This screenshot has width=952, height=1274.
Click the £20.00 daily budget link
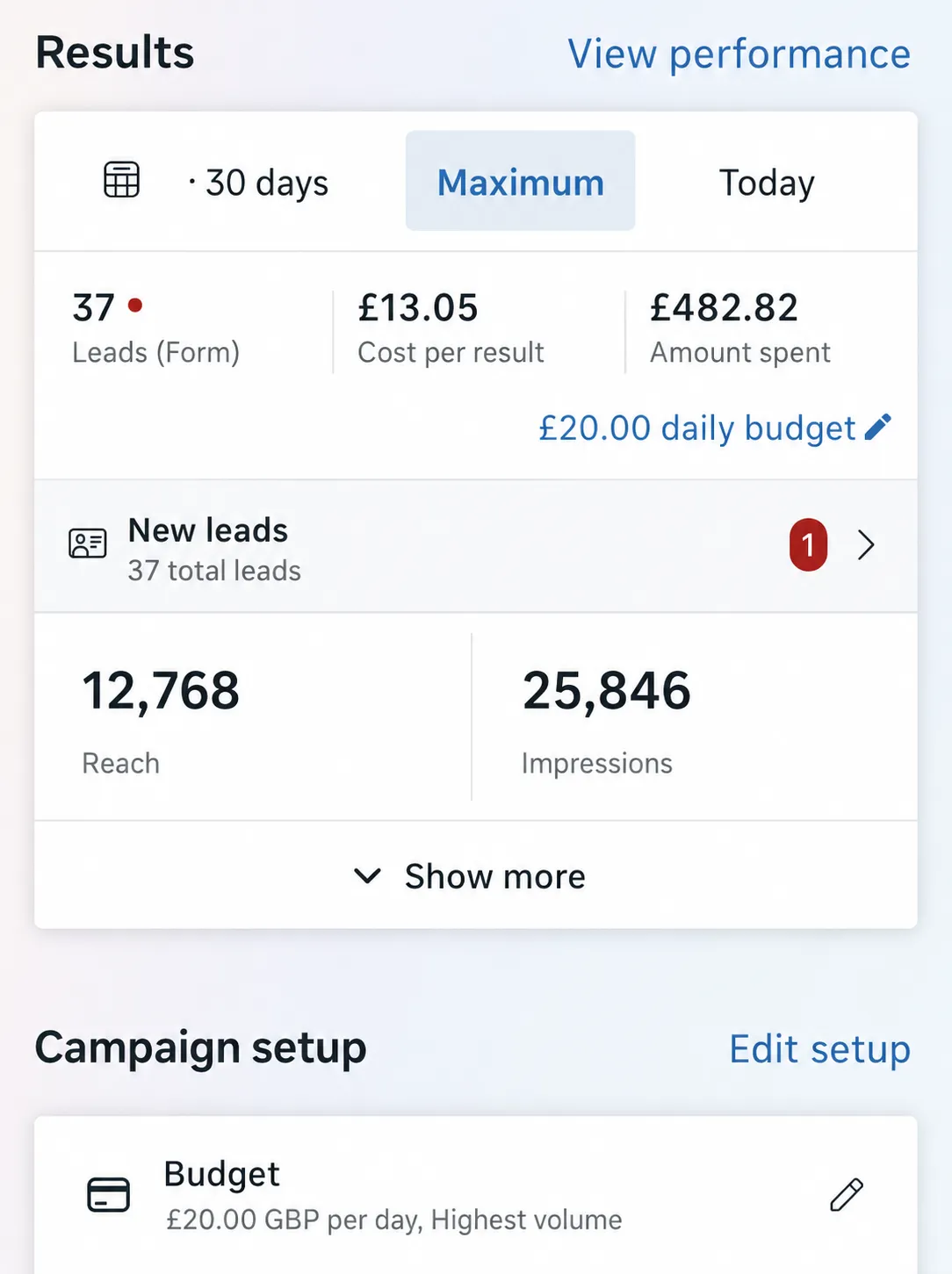click(697, 428)
